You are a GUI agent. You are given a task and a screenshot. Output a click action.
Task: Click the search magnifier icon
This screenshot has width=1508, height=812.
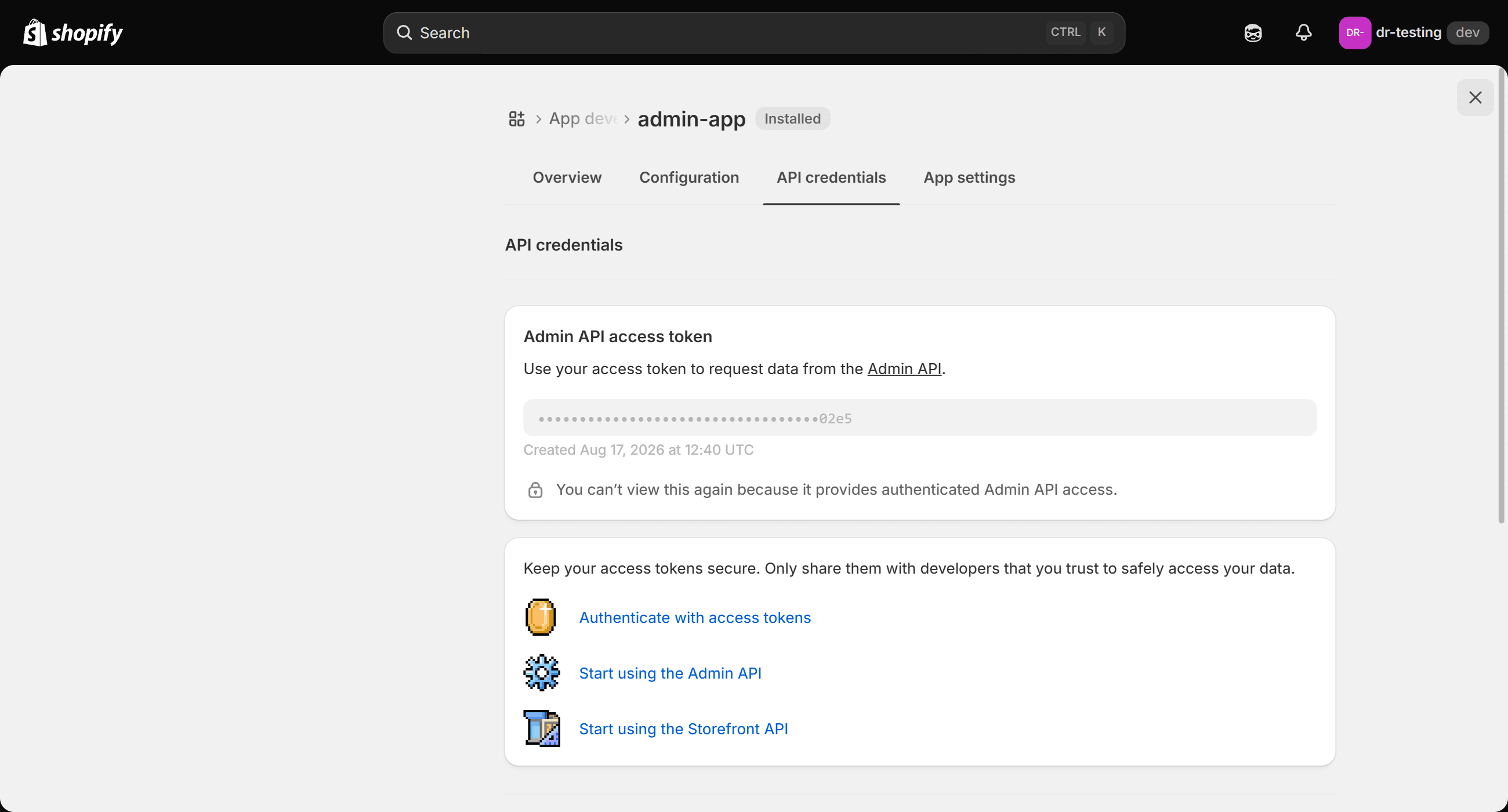click(x=404, y=33)
